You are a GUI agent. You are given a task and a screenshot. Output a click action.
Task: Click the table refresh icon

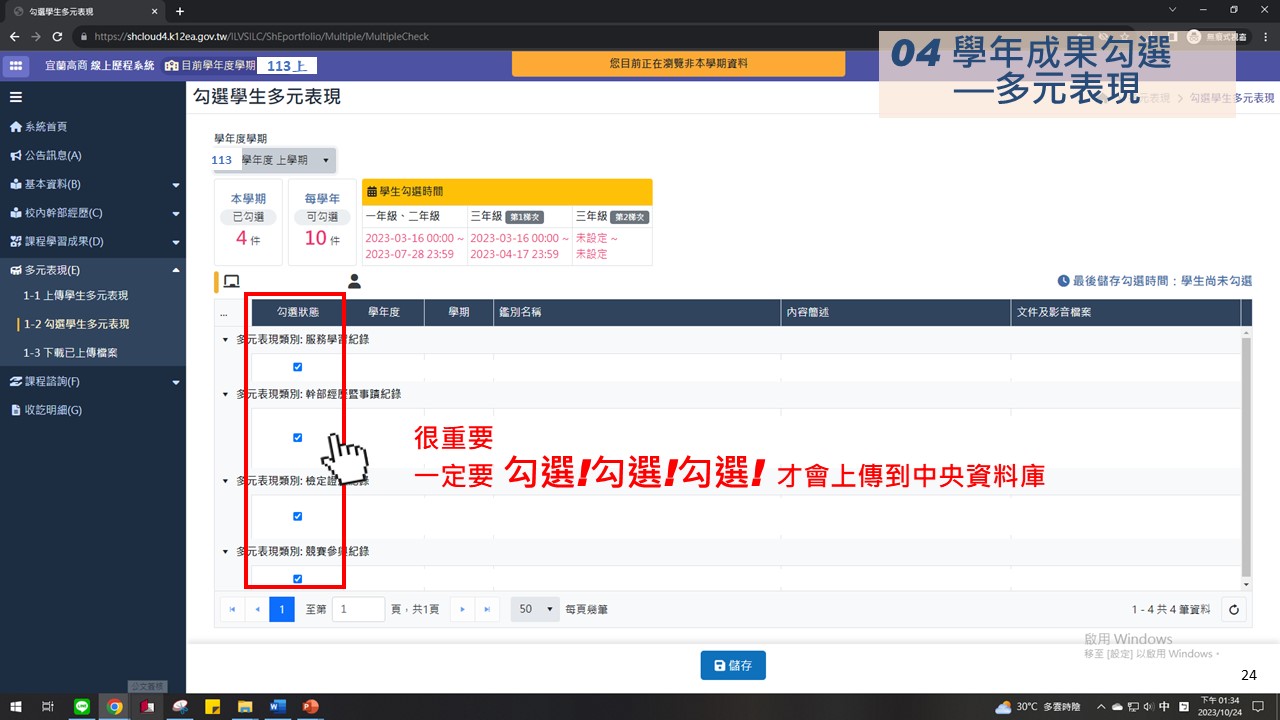point(1234,609)
